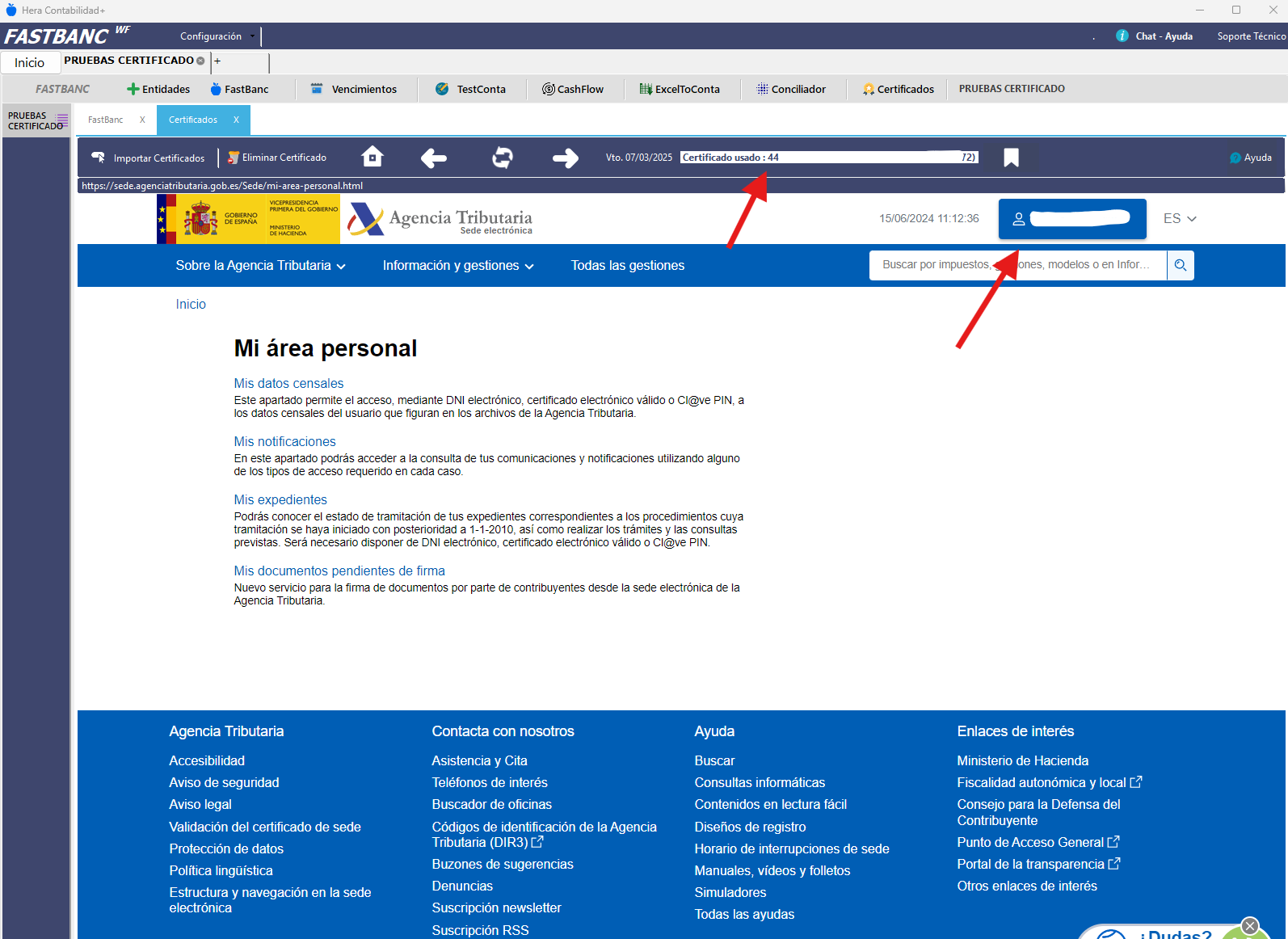Open Agencia Tributaria logo home
Viewport: 1288px width, 939px height.
tap(440, 218)
